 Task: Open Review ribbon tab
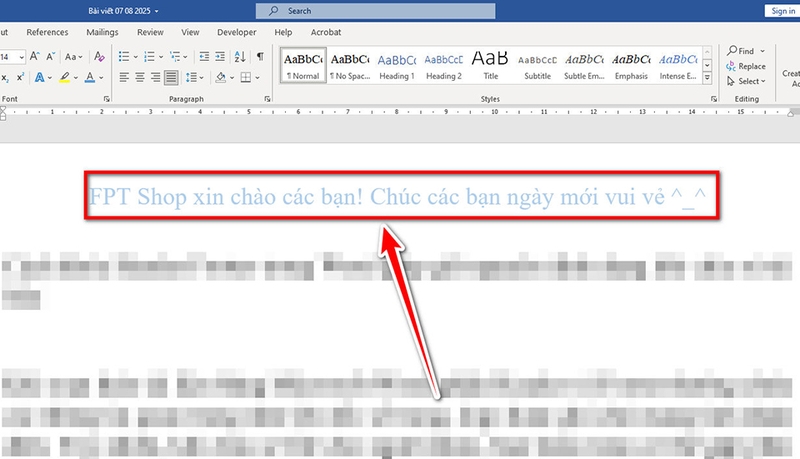click(x=150, y=32)
